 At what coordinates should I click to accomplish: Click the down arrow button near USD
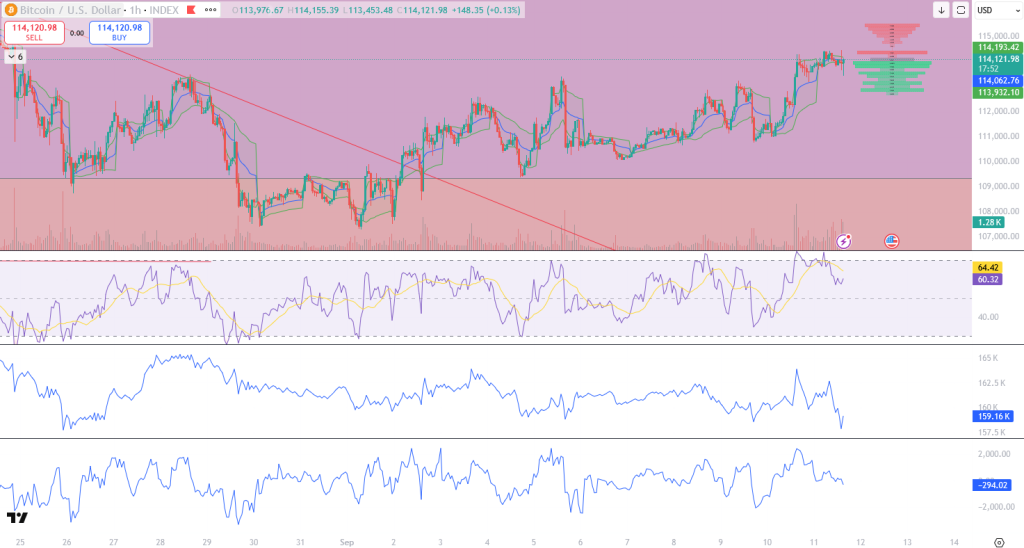point(941,10)
